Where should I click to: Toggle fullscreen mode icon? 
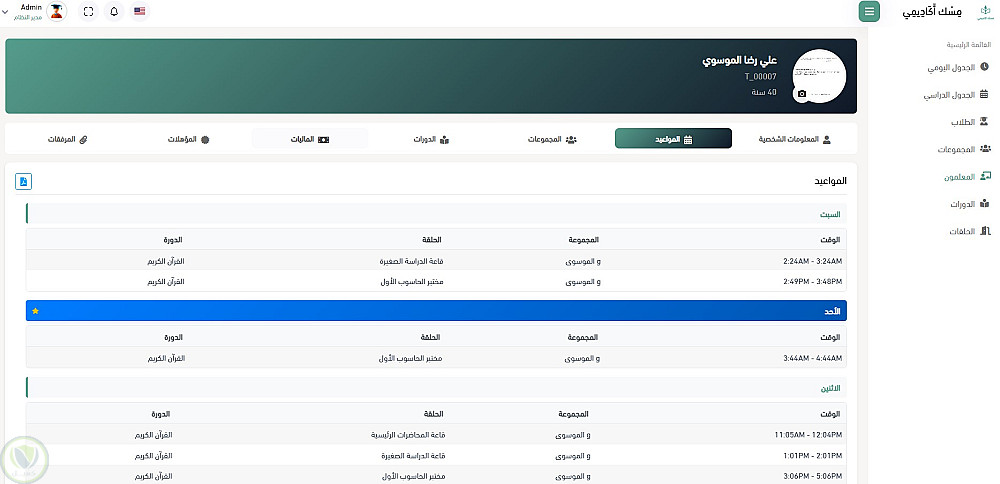(89, 11)
